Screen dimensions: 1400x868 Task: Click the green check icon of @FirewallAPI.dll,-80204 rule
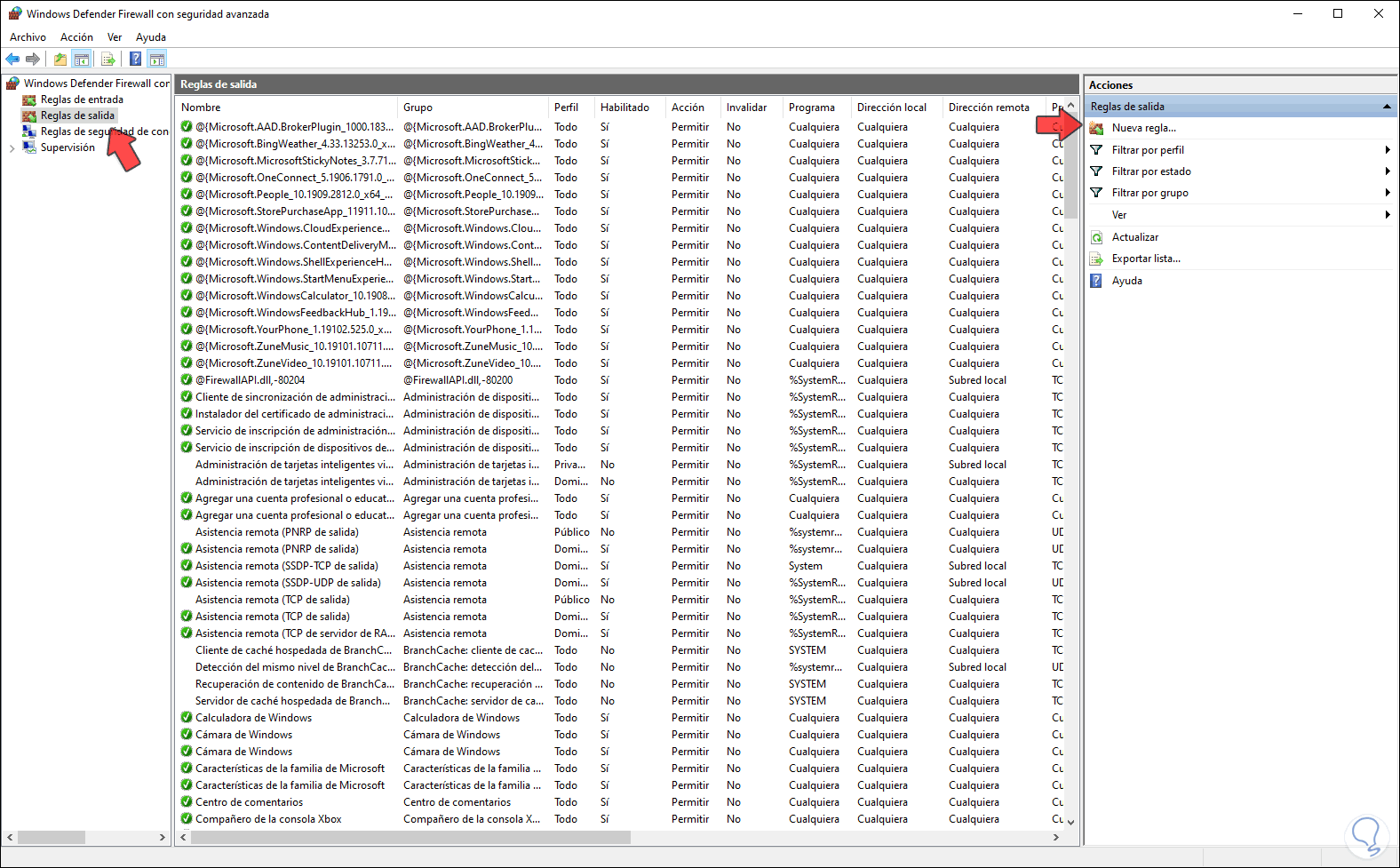[187, 380]
